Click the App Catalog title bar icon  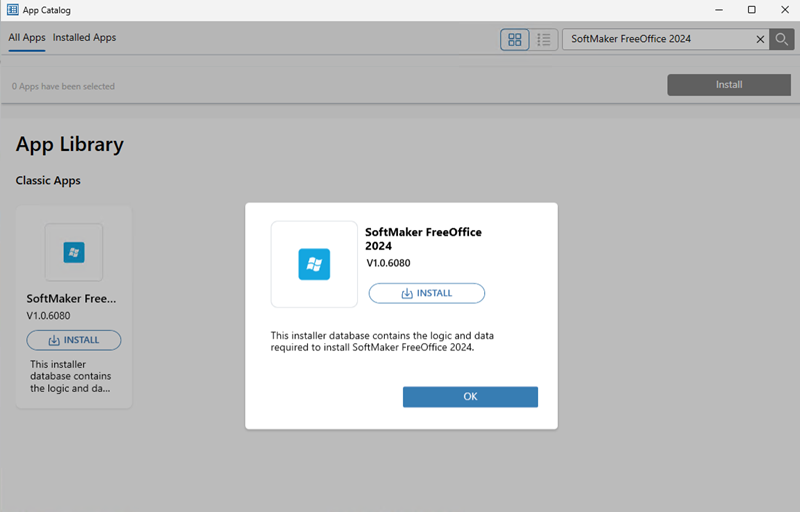click(13, 10)
